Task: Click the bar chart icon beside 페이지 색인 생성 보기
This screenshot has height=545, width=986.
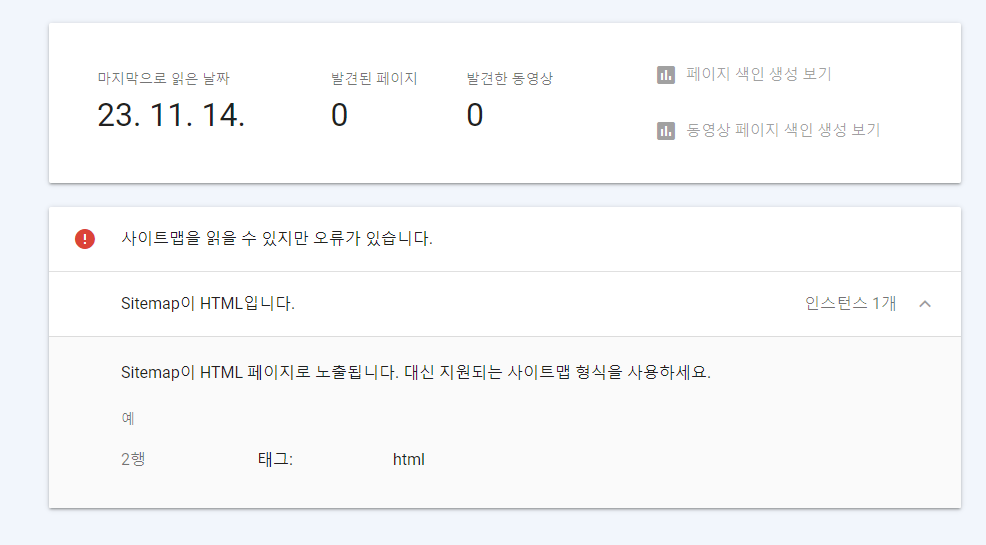Action: (x=666, y=75)
